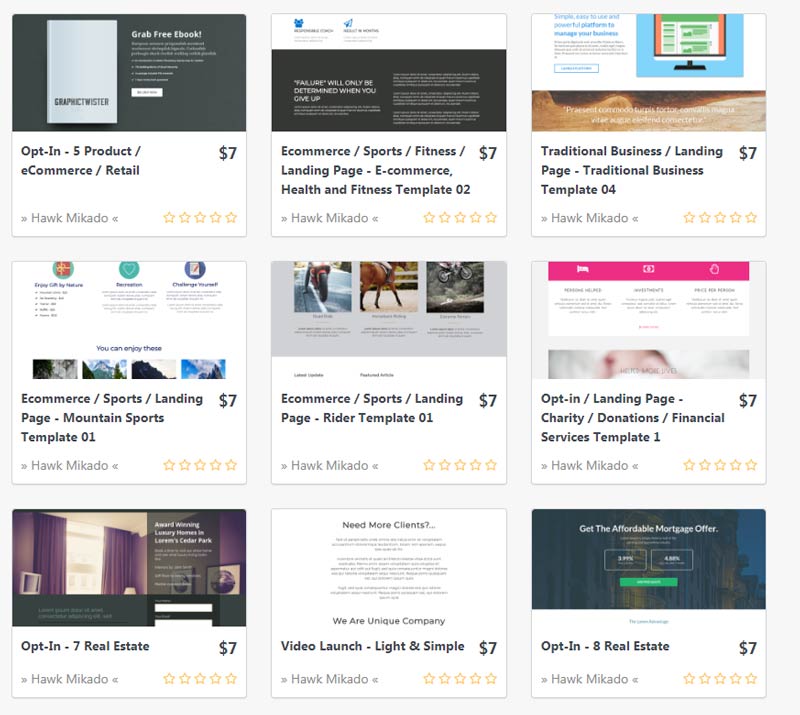800x715 pixels.
Task: Open the Rider Template 01 thumbnail
Action: pos(389,320)
